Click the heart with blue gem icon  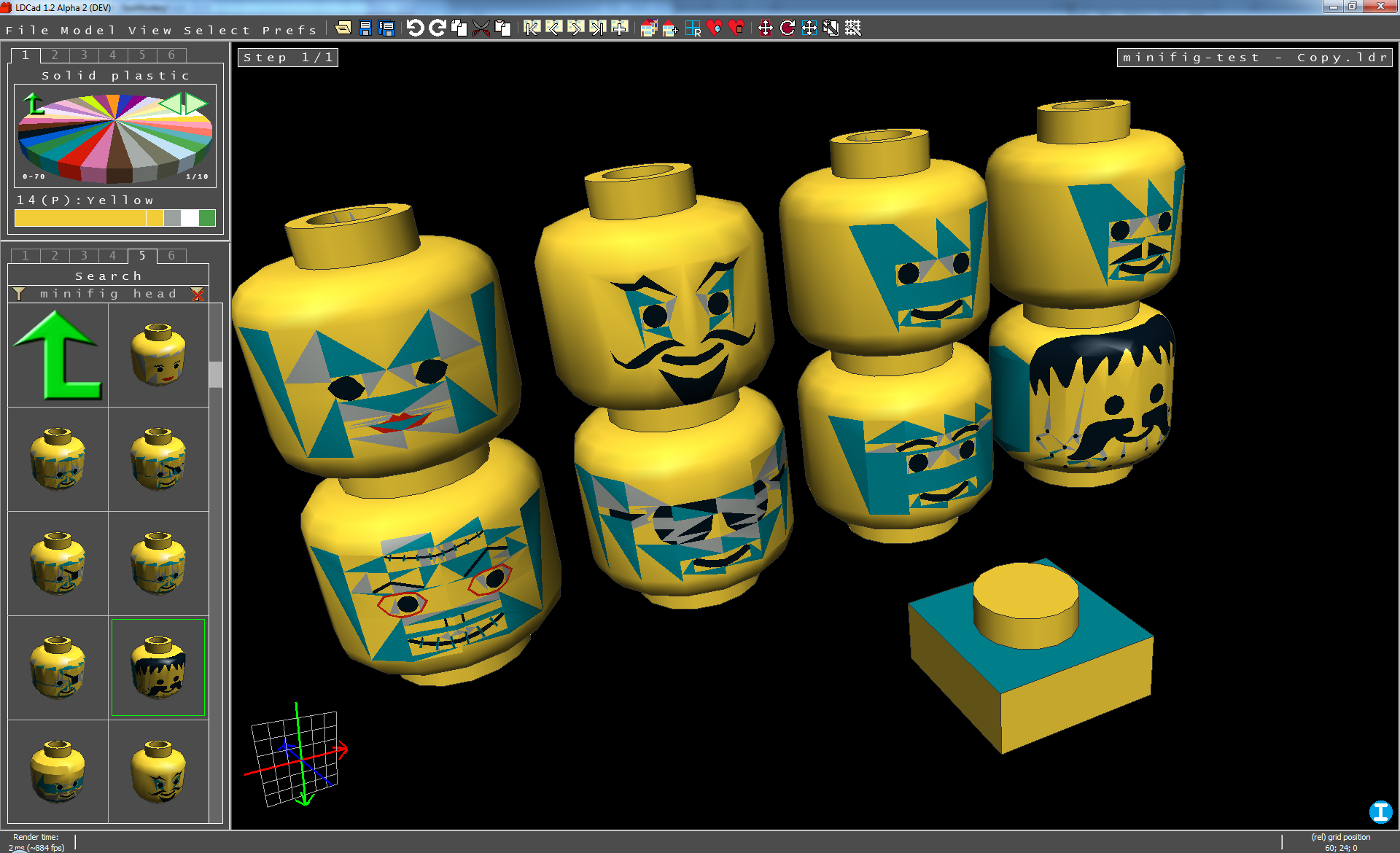click(x=714, y=28)
